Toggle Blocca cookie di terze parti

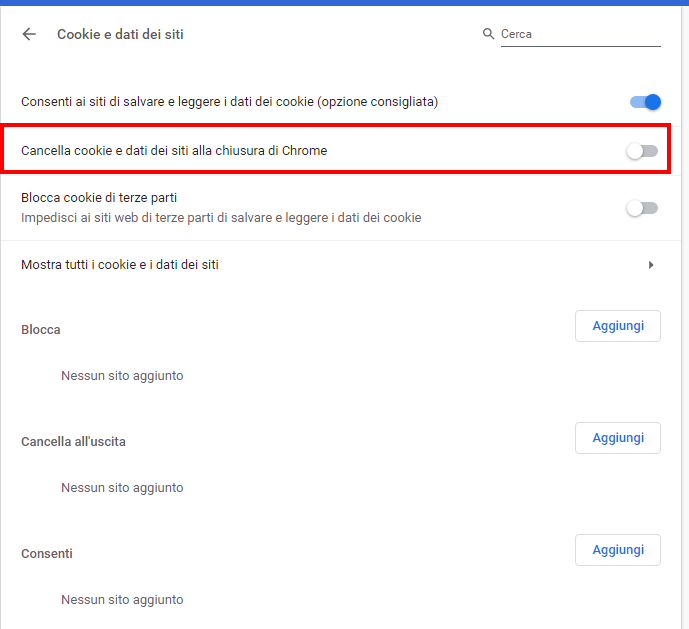pyautogui.click(x=642, y=208)
